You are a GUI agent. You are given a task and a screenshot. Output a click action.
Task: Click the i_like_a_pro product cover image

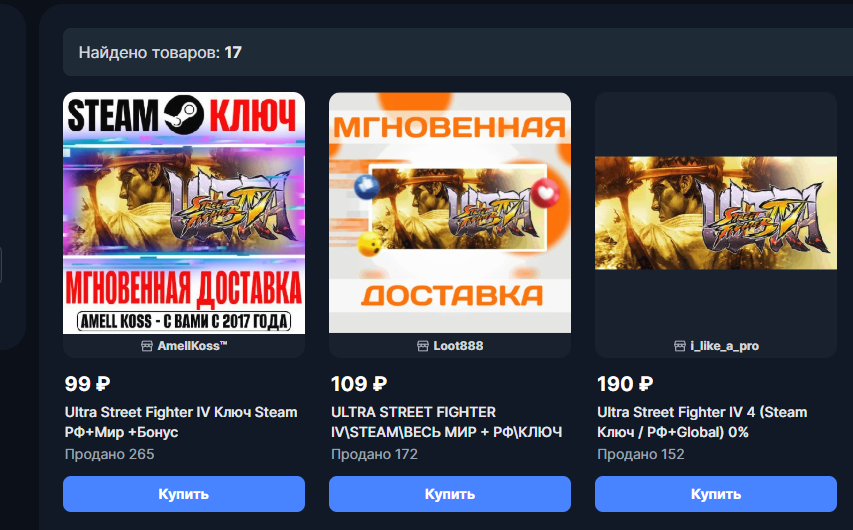[716, 213]
